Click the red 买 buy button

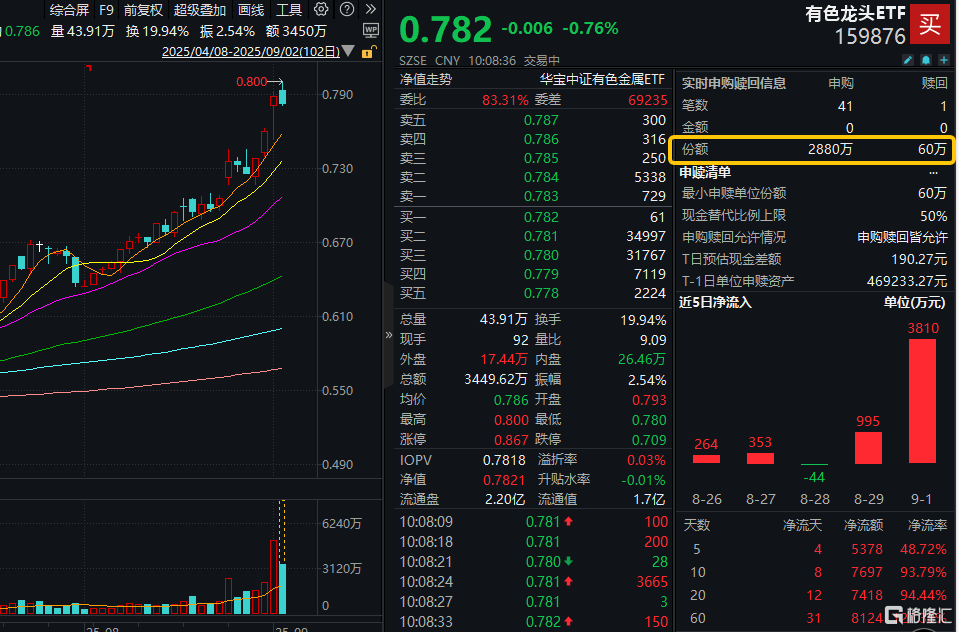[x=930, y=24]
